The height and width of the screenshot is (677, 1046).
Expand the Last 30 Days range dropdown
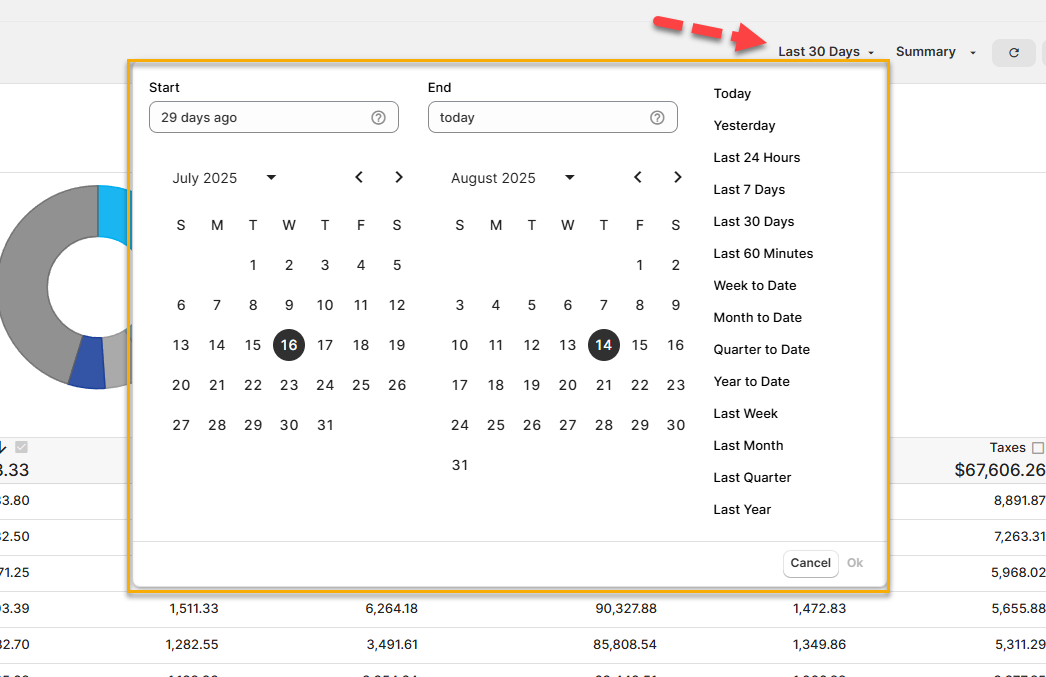[x=826, y=52]
